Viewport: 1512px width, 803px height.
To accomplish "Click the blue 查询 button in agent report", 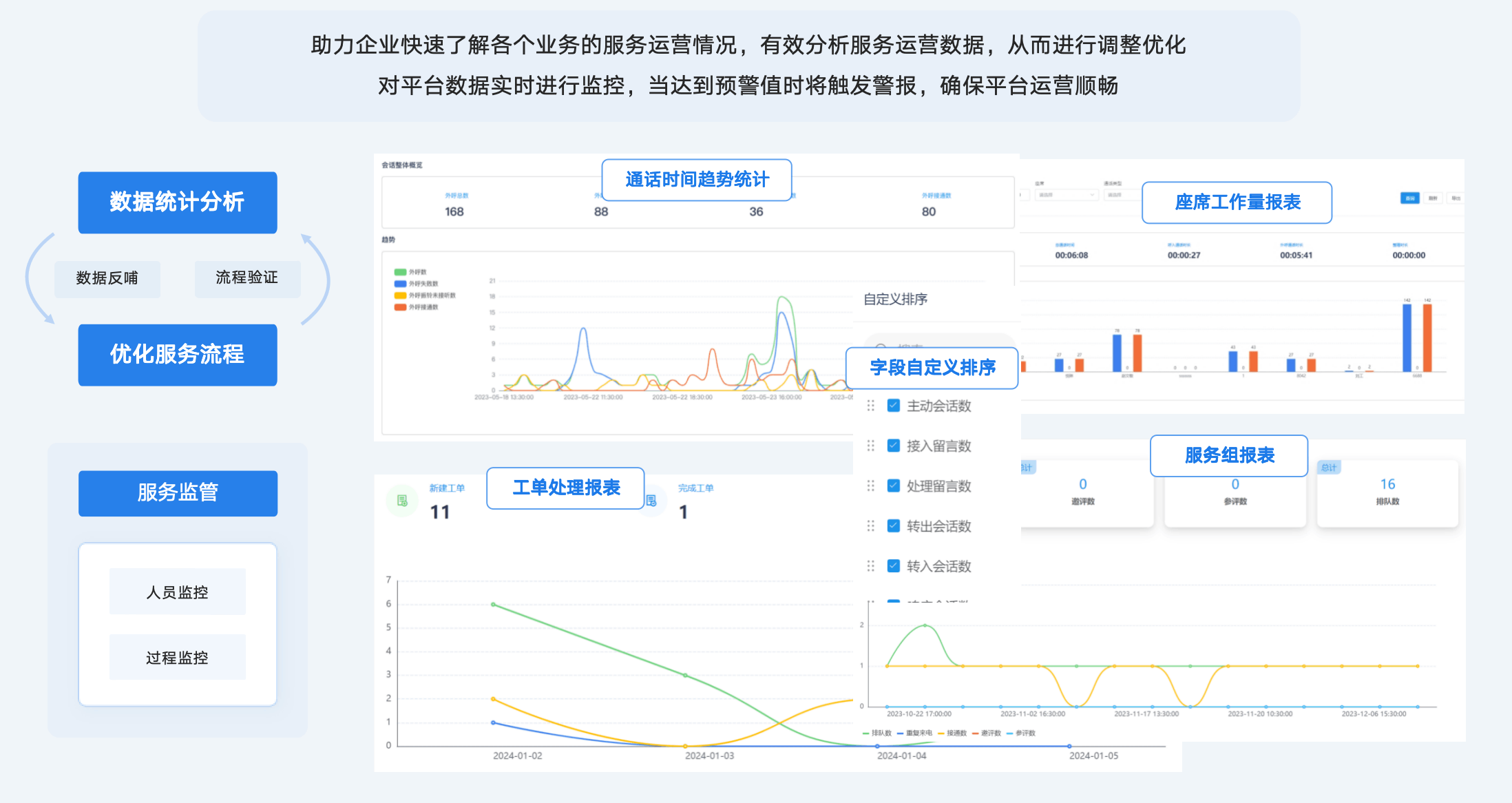I will (x=1409, y=198).
